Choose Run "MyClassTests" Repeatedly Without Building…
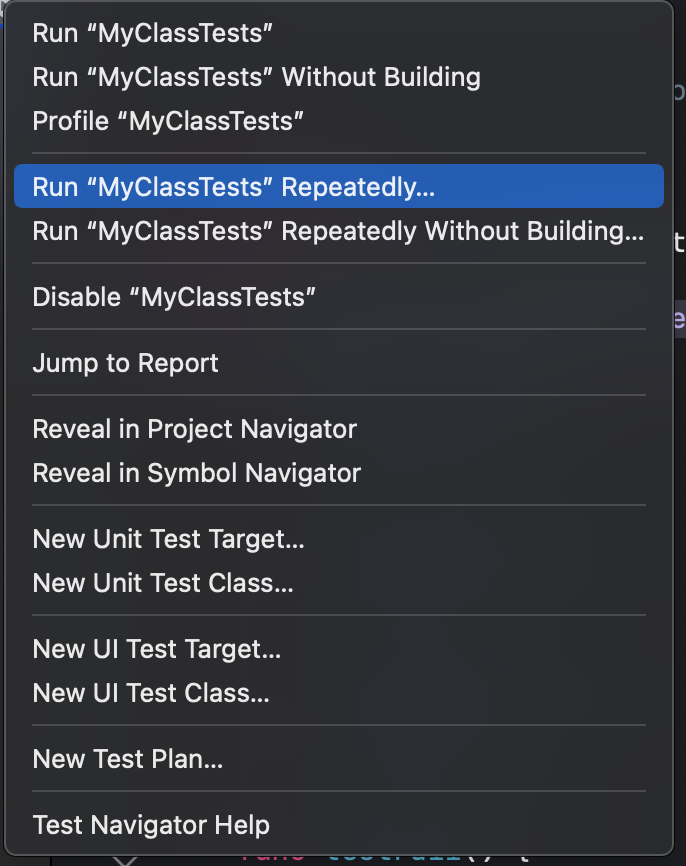Screen dimensions: 686x866 click(x=338, y=231)
